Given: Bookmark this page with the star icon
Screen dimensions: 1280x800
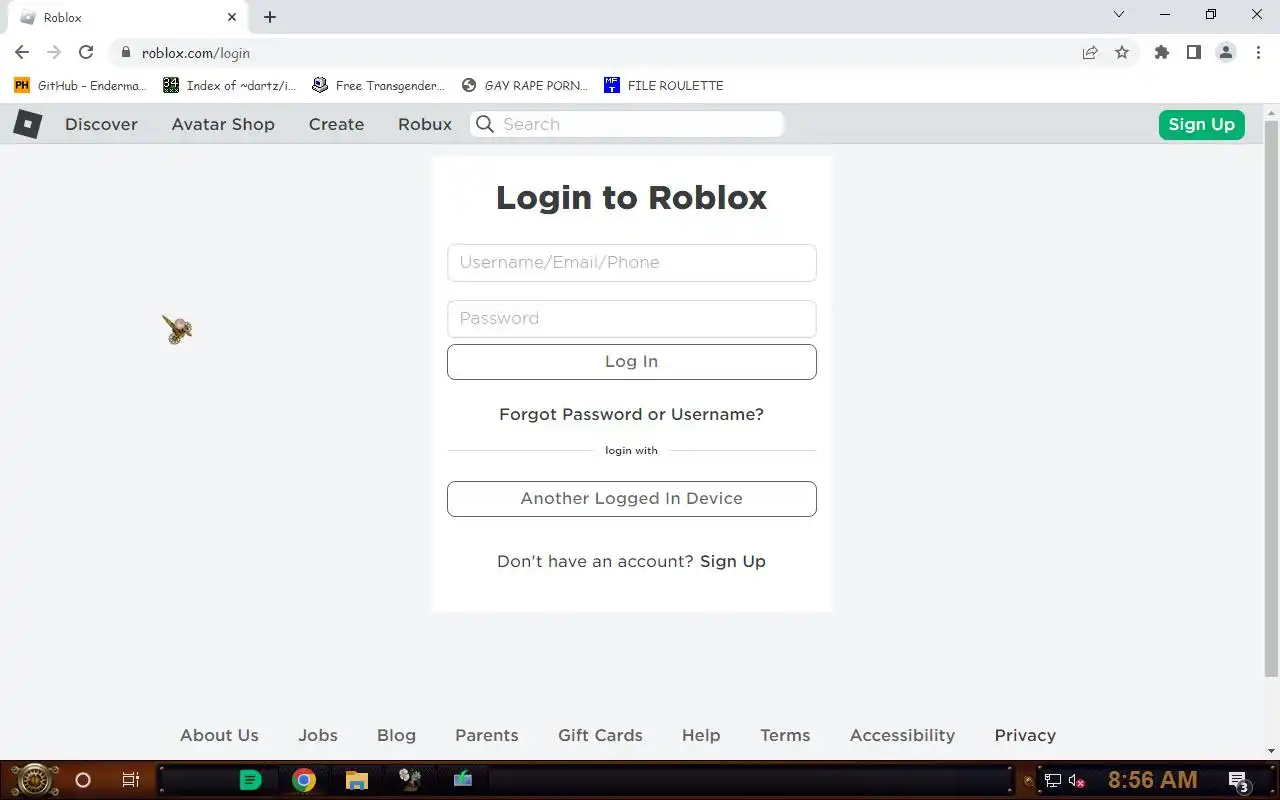Looking at the screenshot, I should pos(1122,53).
